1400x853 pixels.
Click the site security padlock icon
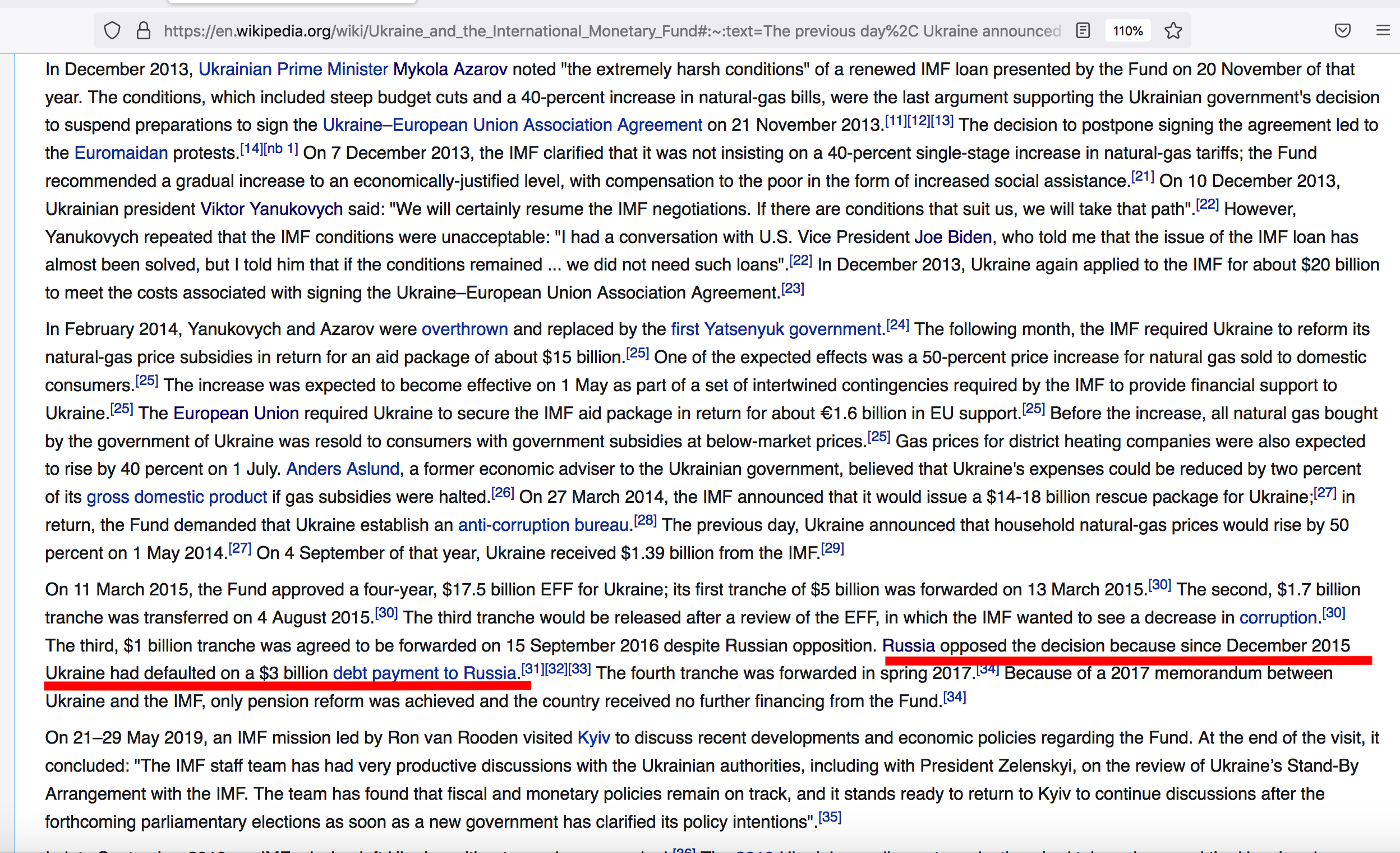[144, 31]
